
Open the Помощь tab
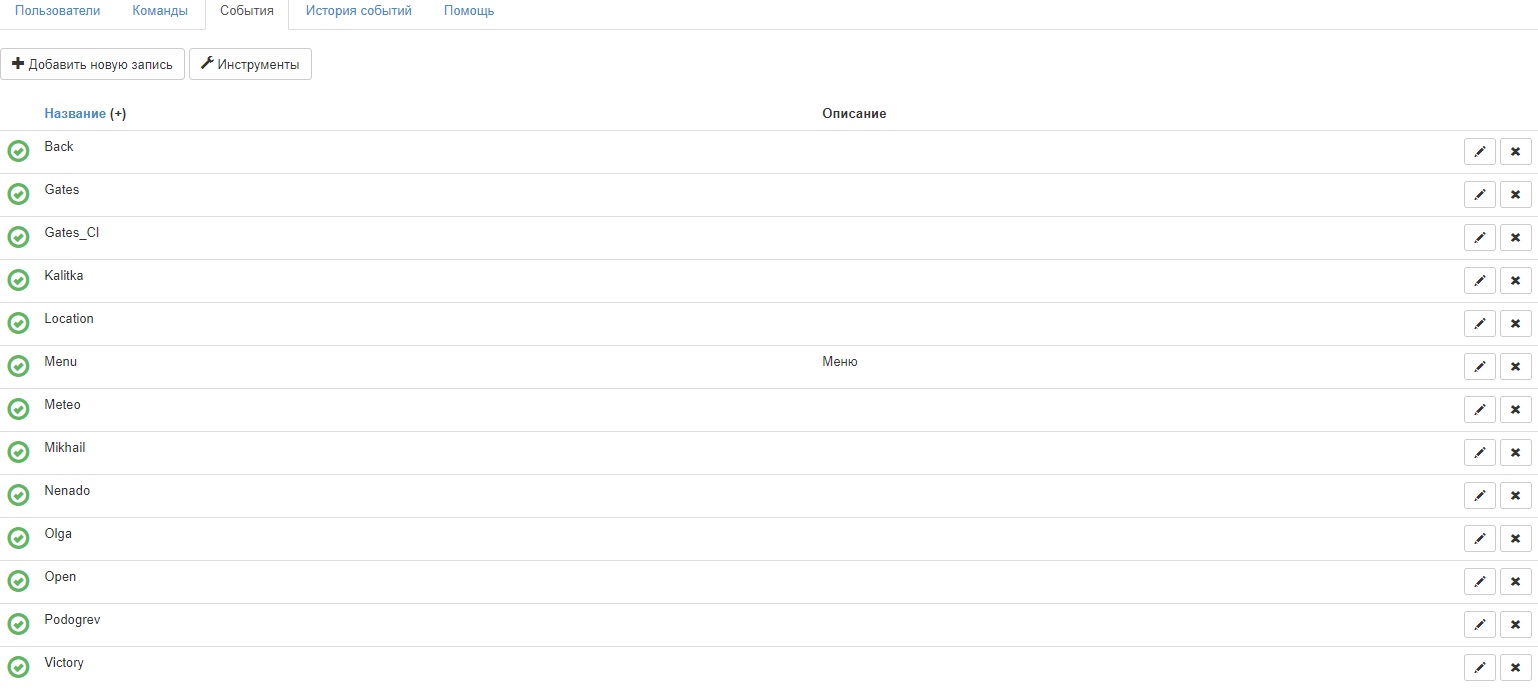pos(469,11)
